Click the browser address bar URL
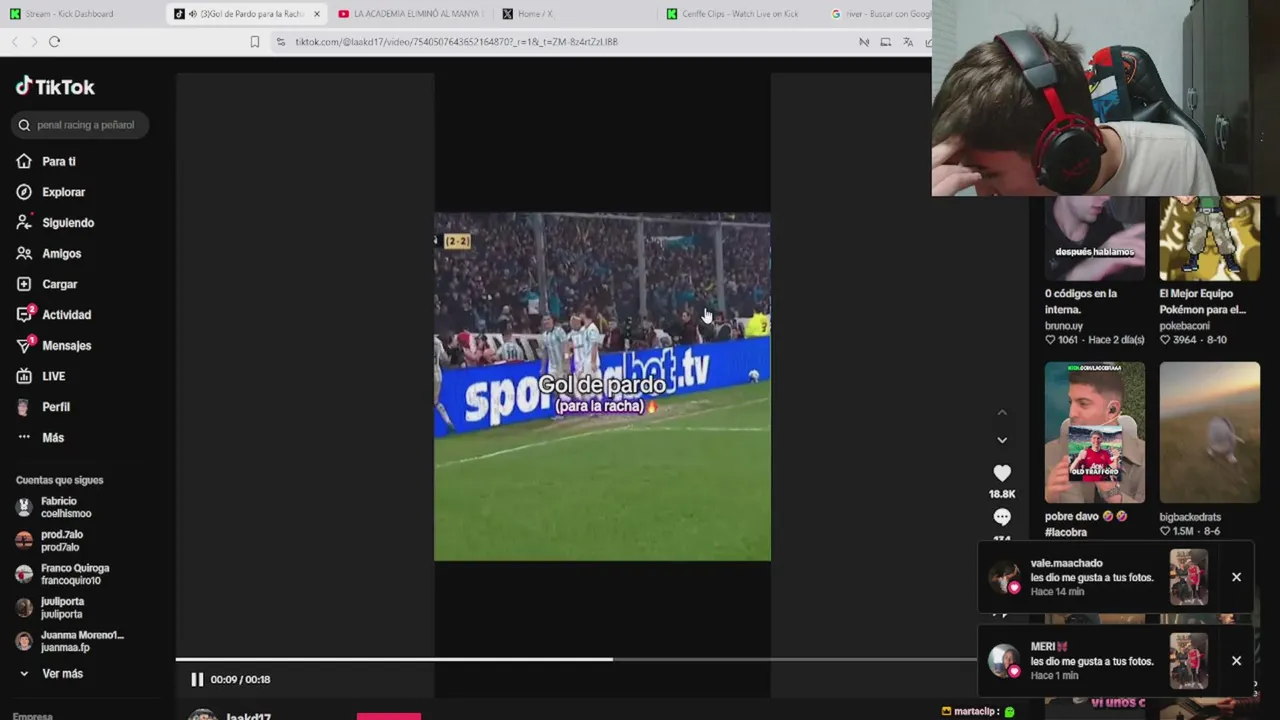 456,42
